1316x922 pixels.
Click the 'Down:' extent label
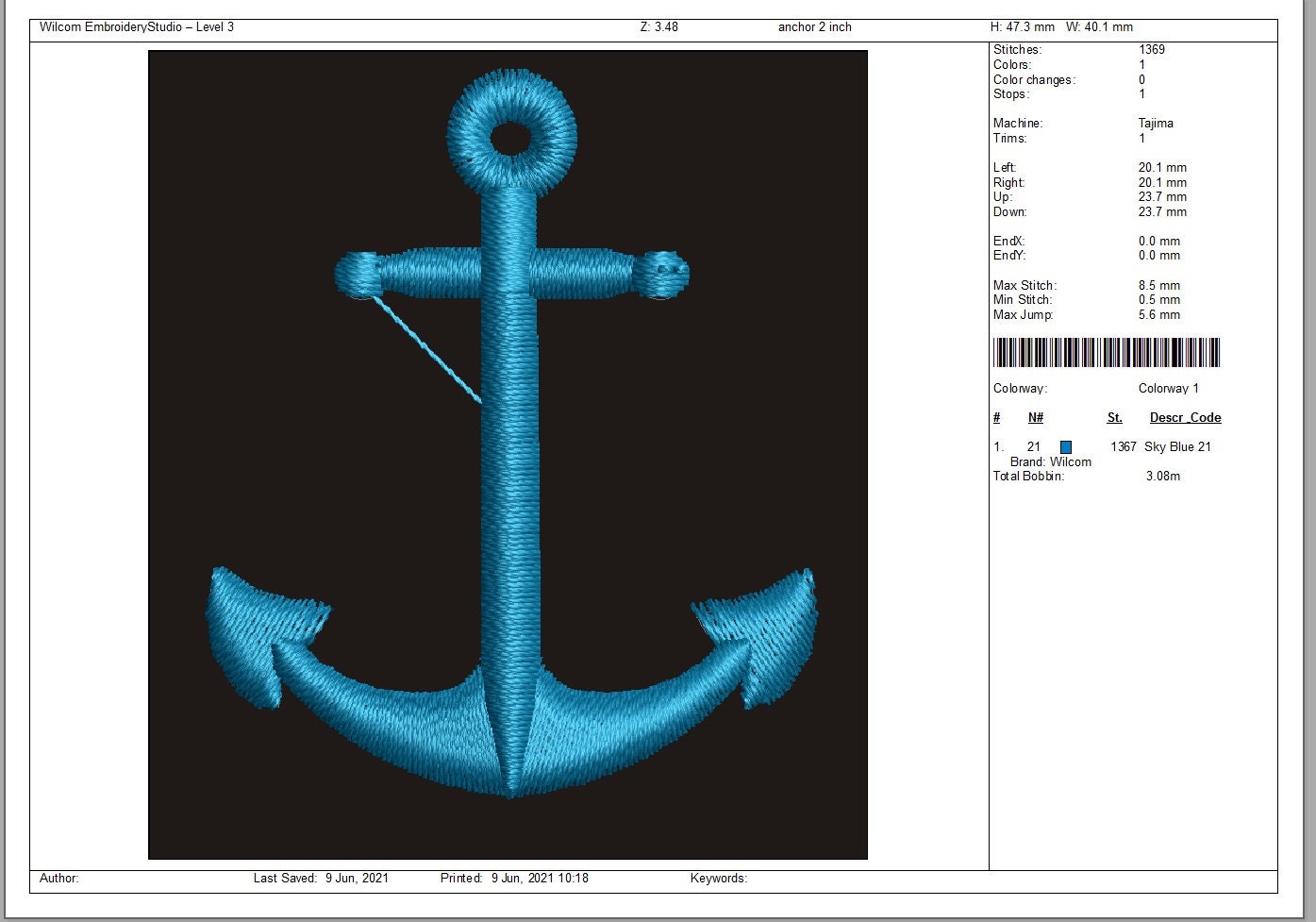(x=1009, y=212)
